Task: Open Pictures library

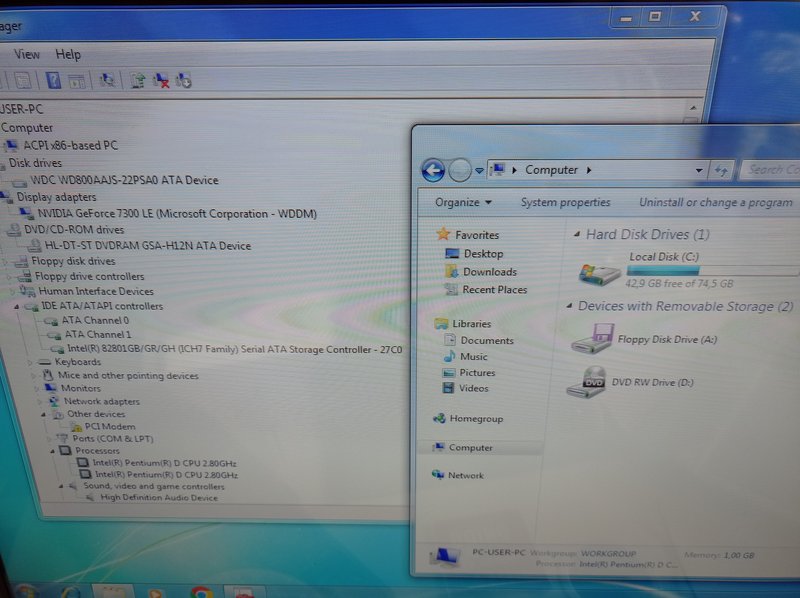Action: 477,372
